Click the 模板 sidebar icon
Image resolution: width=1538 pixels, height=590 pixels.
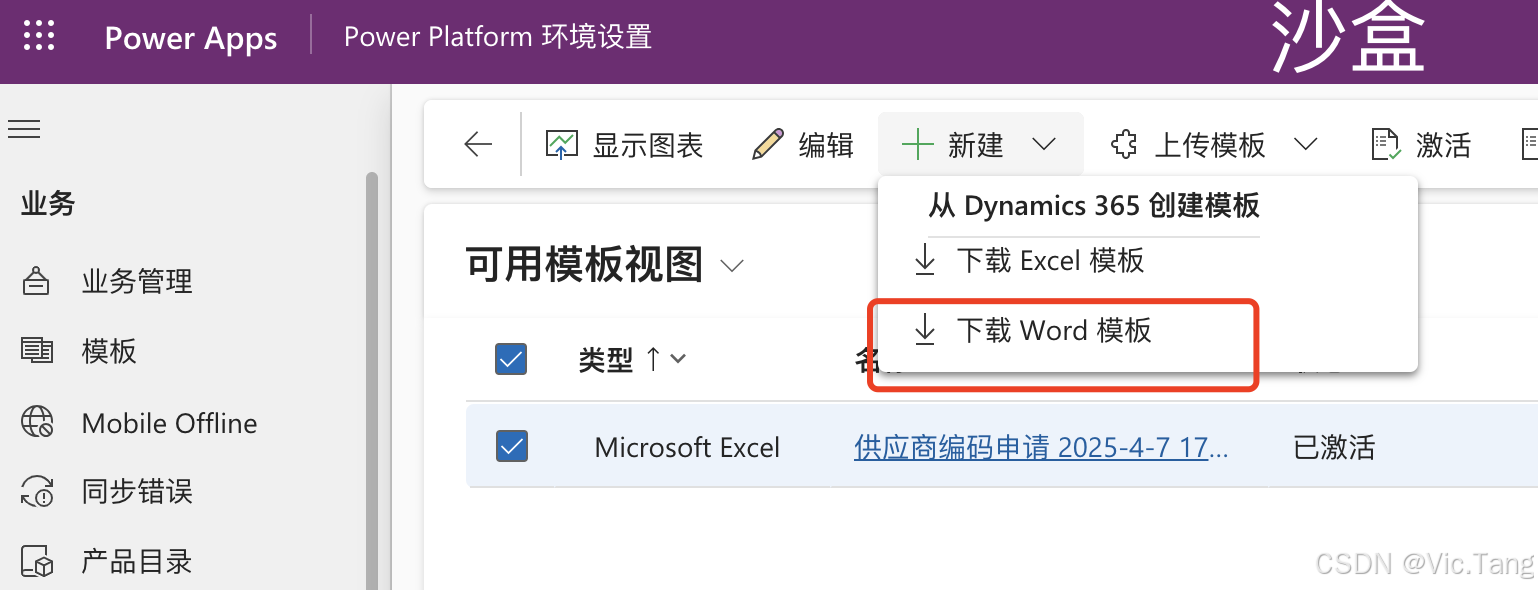tap(37, 351)
